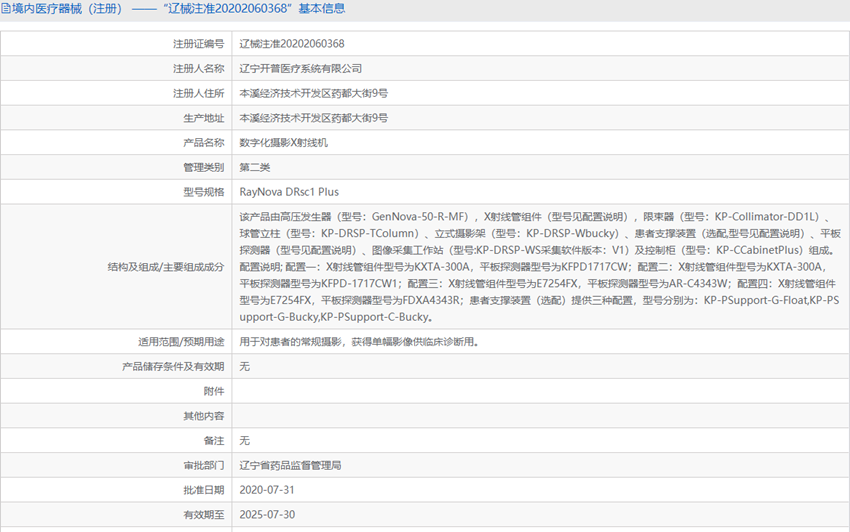Image resolution: width=850 pixels, height=532 pixels.
Task: Click the 注册人住所 label
Action: pyautogui.click(x=198, y=93)
